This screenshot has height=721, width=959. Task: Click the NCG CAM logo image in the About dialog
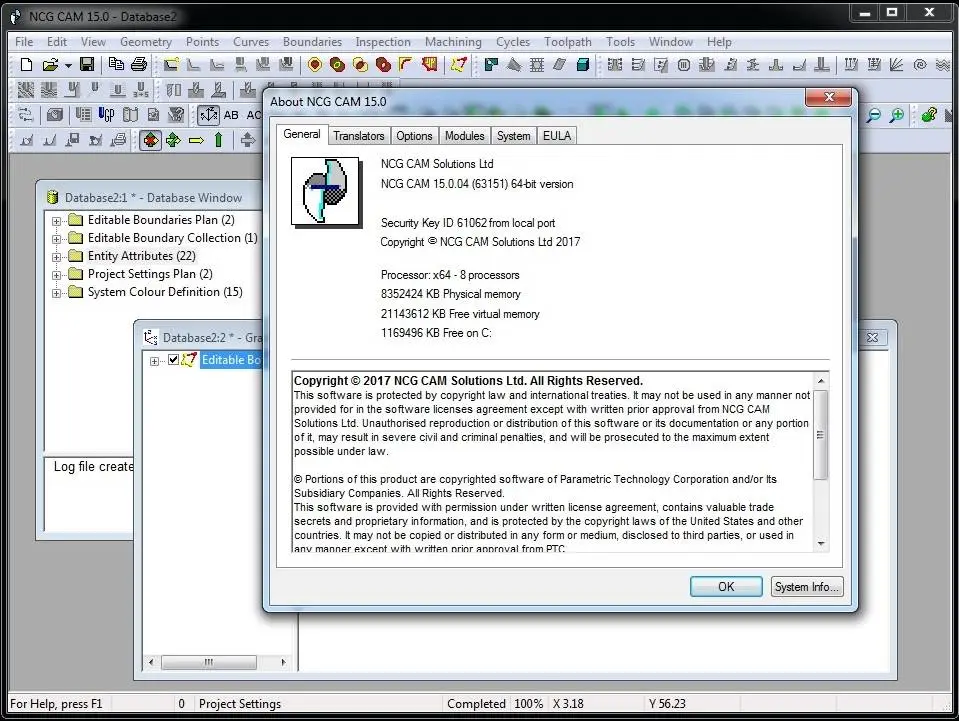click(325, 191)
